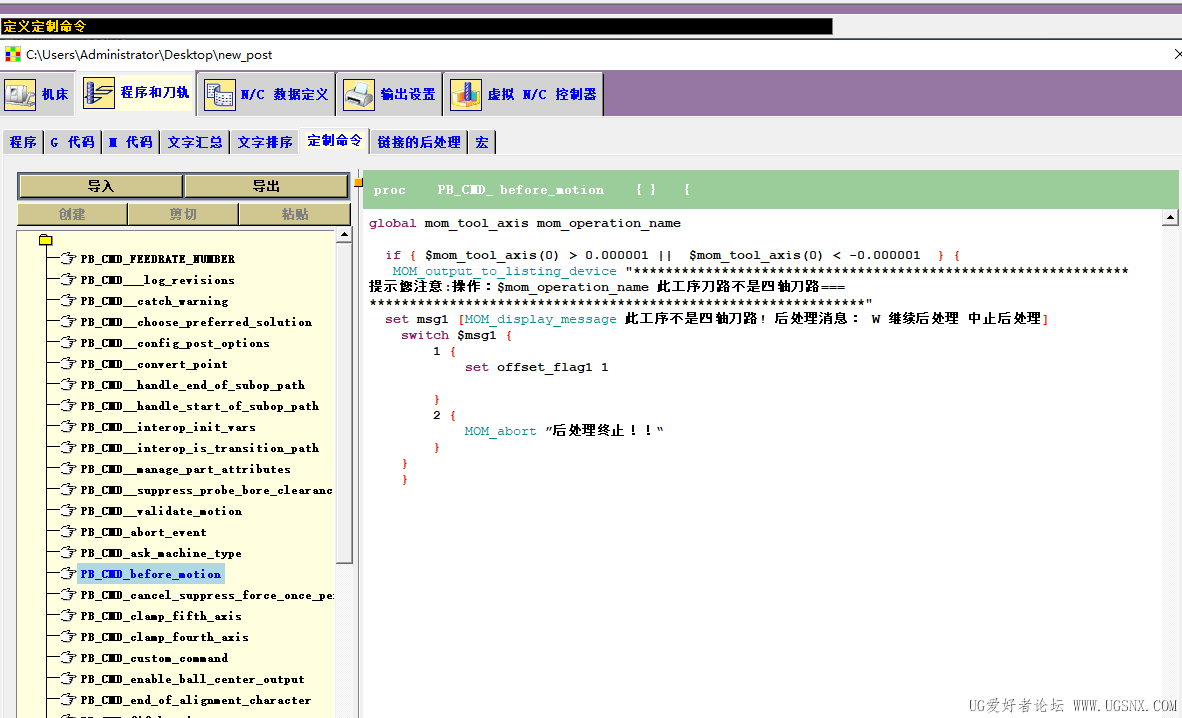Switch to the 输出设置 tab

(x=389, y=94)
